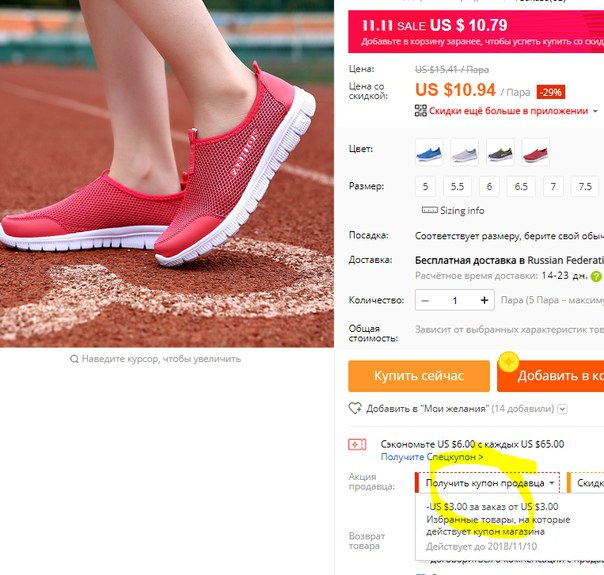Screen dimensions: 604x575
Task: Click the ruler icon beside Sizing info
Action: (x=430, y=210)
